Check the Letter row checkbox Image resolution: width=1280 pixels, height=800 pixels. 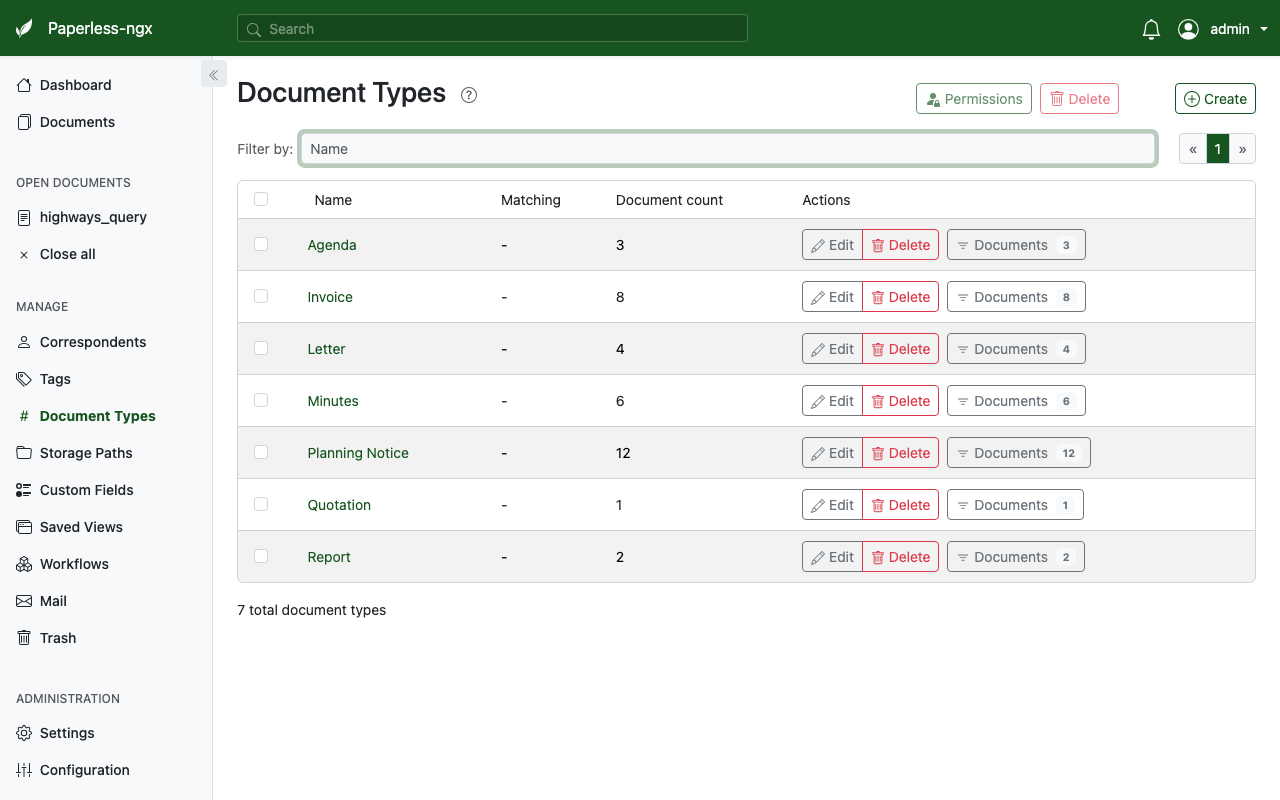(x=261, y=348)
